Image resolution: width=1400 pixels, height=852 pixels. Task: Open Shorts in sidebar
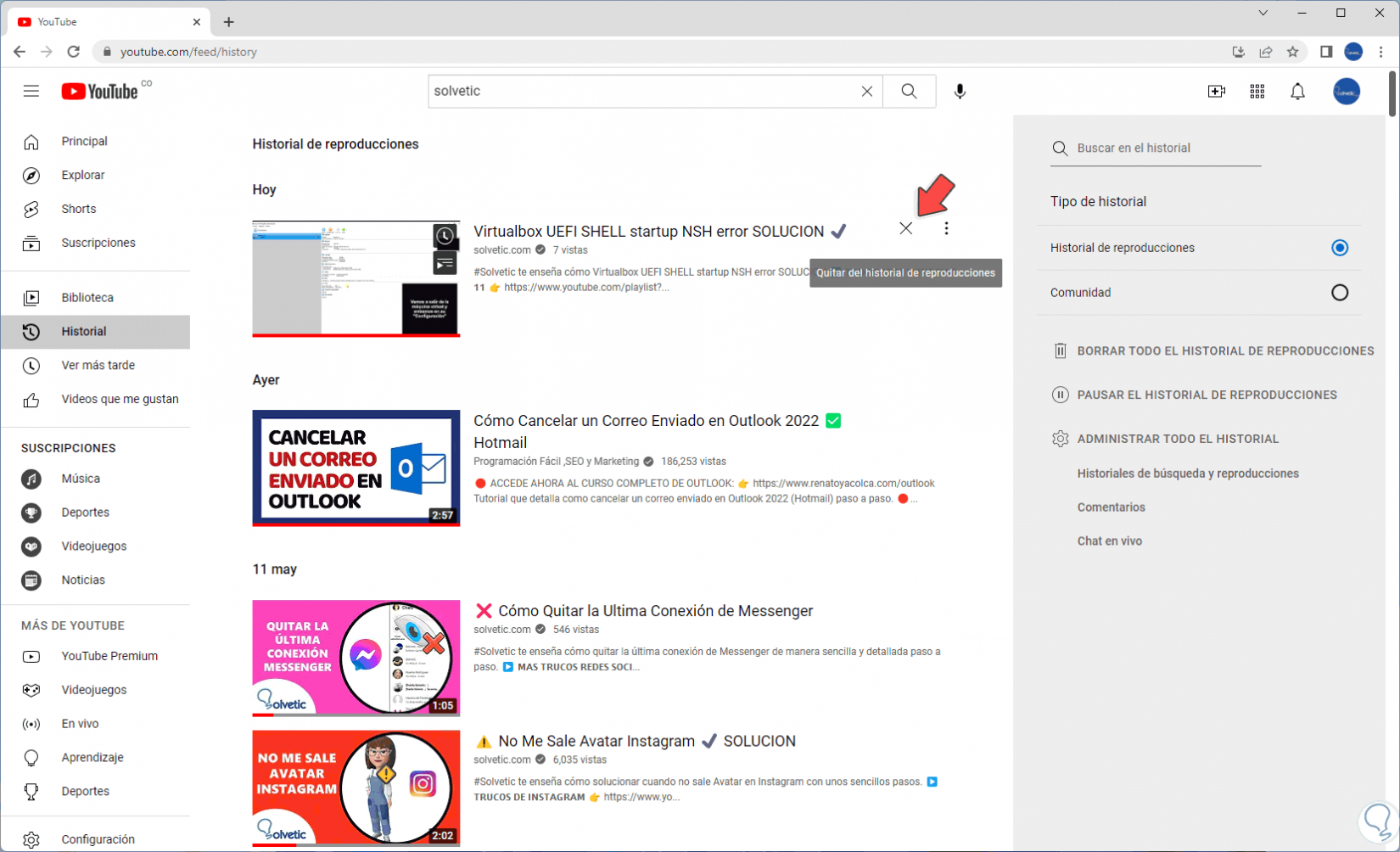pyautogui.click(x=95, y=210)
